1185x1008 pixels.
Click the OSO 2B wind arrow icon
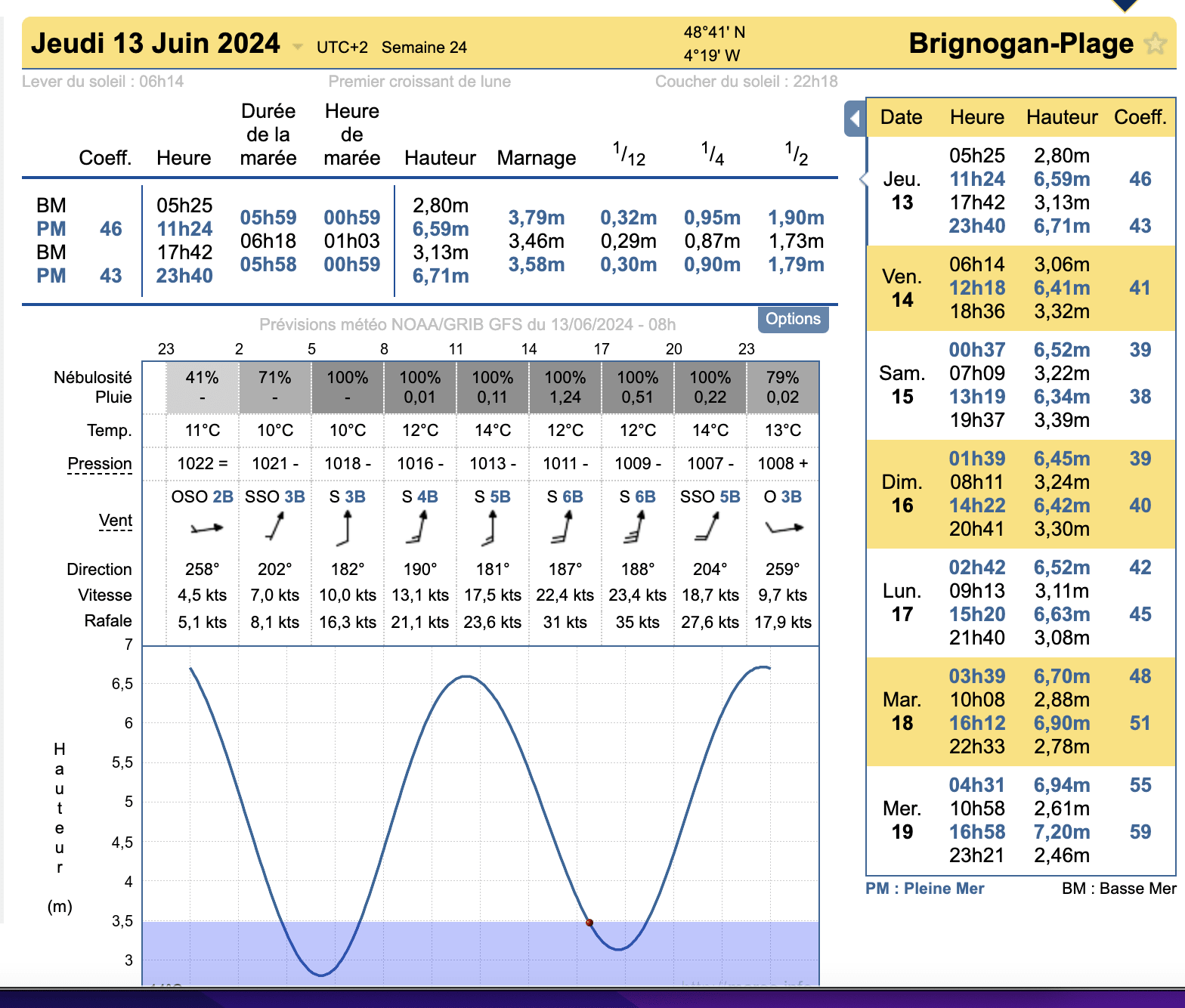point(206,528)
